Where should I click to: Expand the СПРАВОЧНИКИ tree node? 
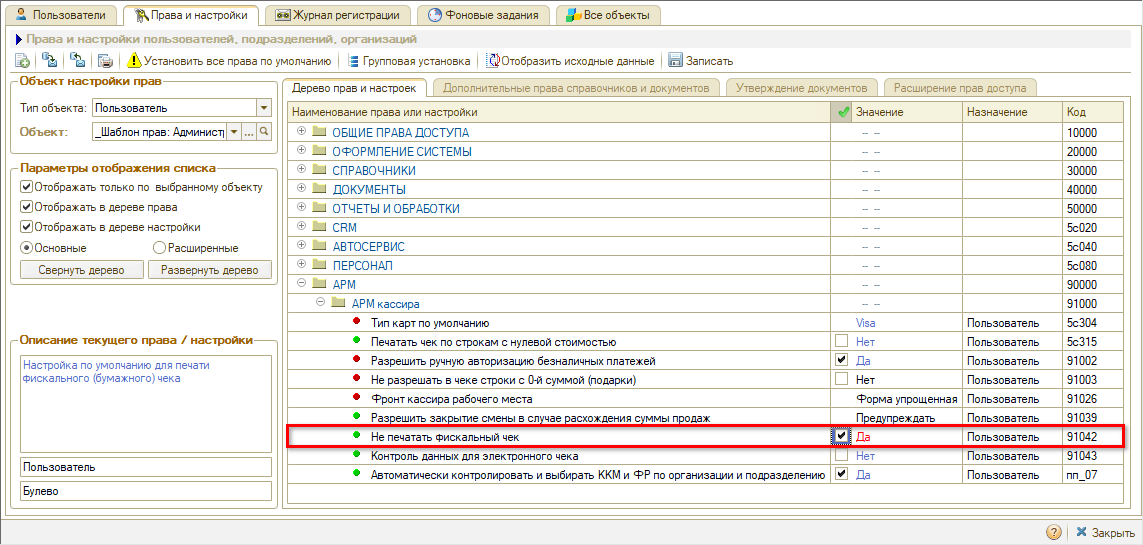[x=301, y=170]
